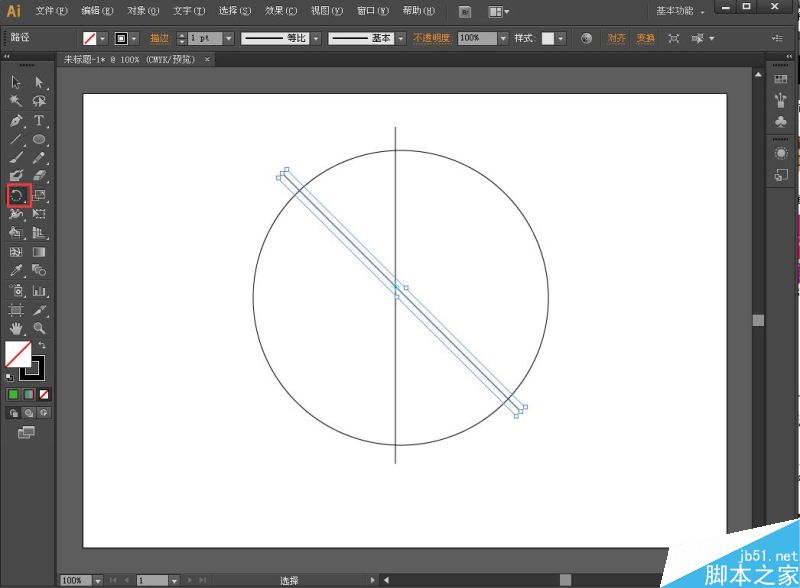Viewport: 800px width, 588px height.
Task: Enable Draw Normal mode
Action: click(x=13, y=413)
